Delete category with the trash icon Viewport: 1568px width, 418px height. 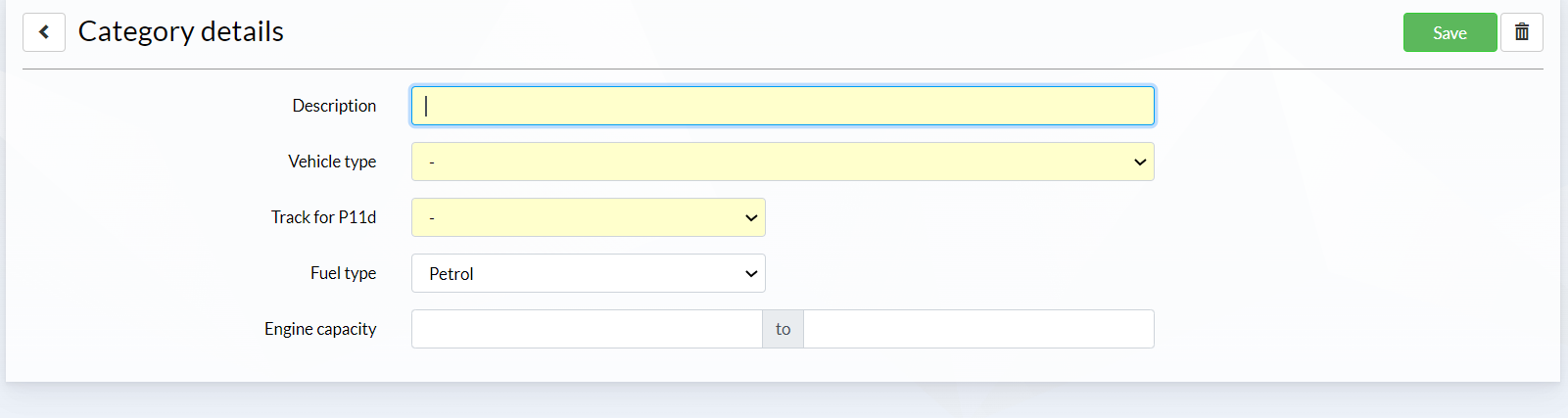[1522, 32]
